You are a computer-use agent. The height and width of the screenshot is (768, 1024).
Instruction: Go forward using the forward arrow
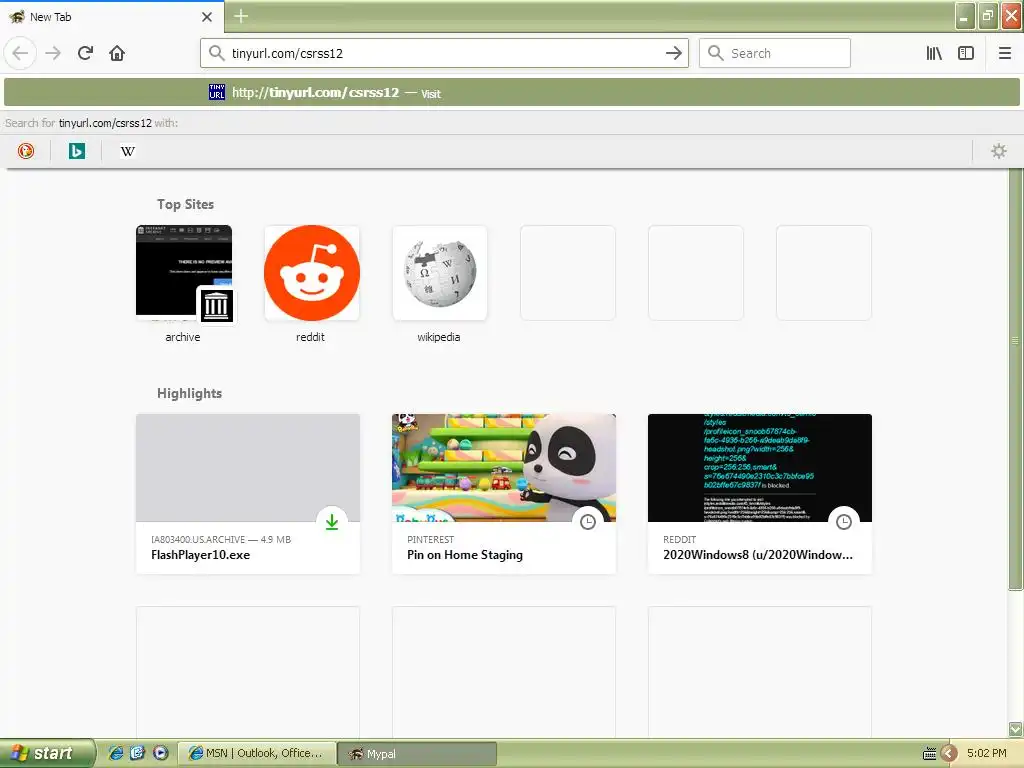pyautogui.click(x=53, y=53)
